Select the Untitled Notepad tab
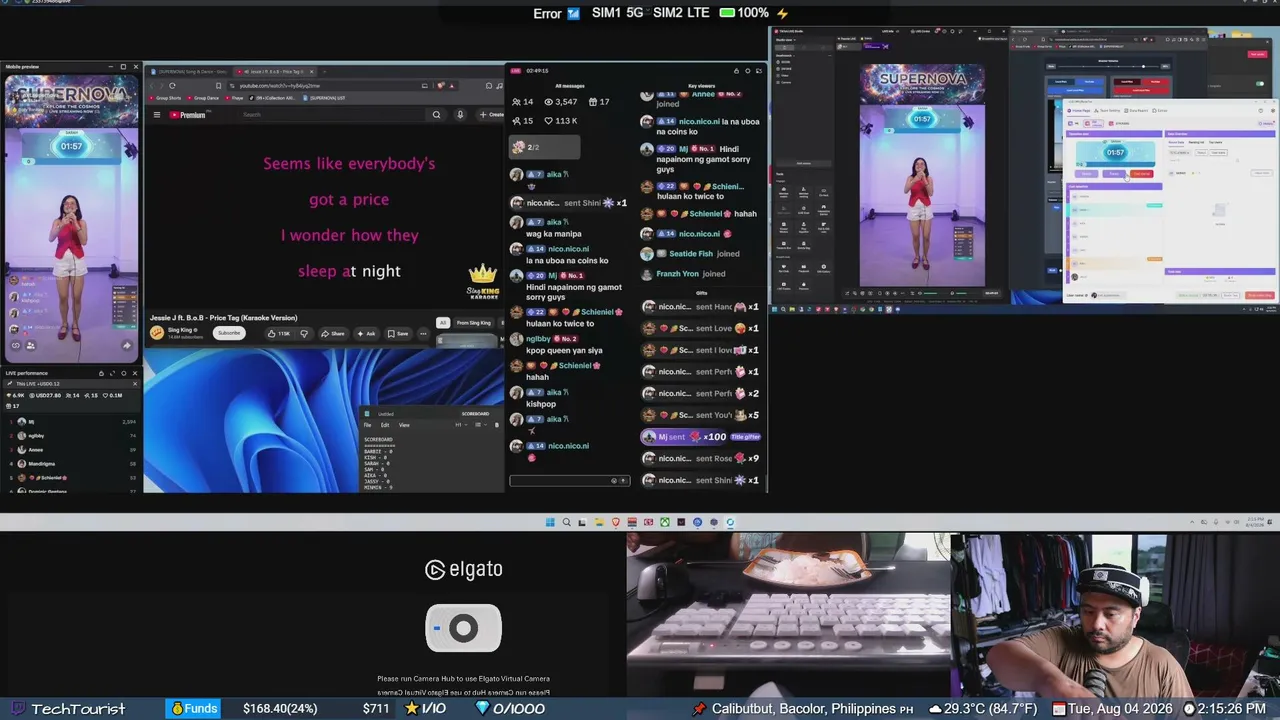This screenshot has height=720, width=1280. (385, 413)
